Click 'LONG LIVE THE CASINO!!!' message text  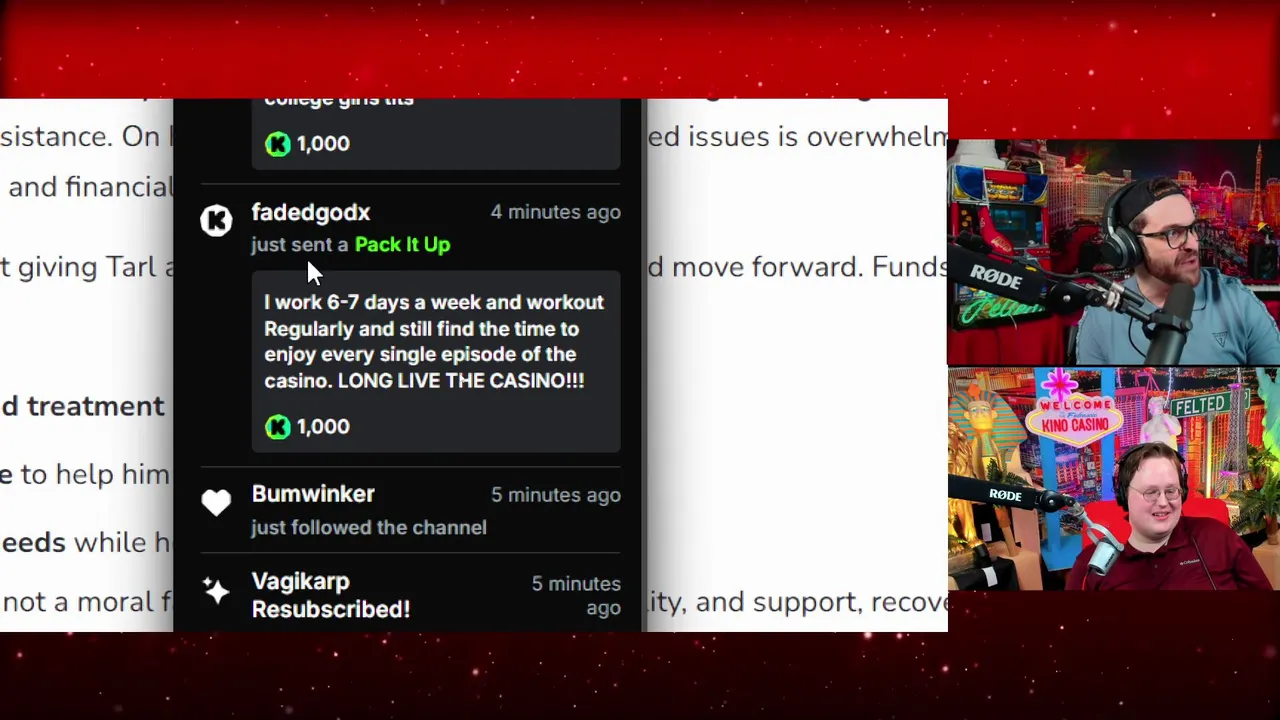[x=461, y=380]
